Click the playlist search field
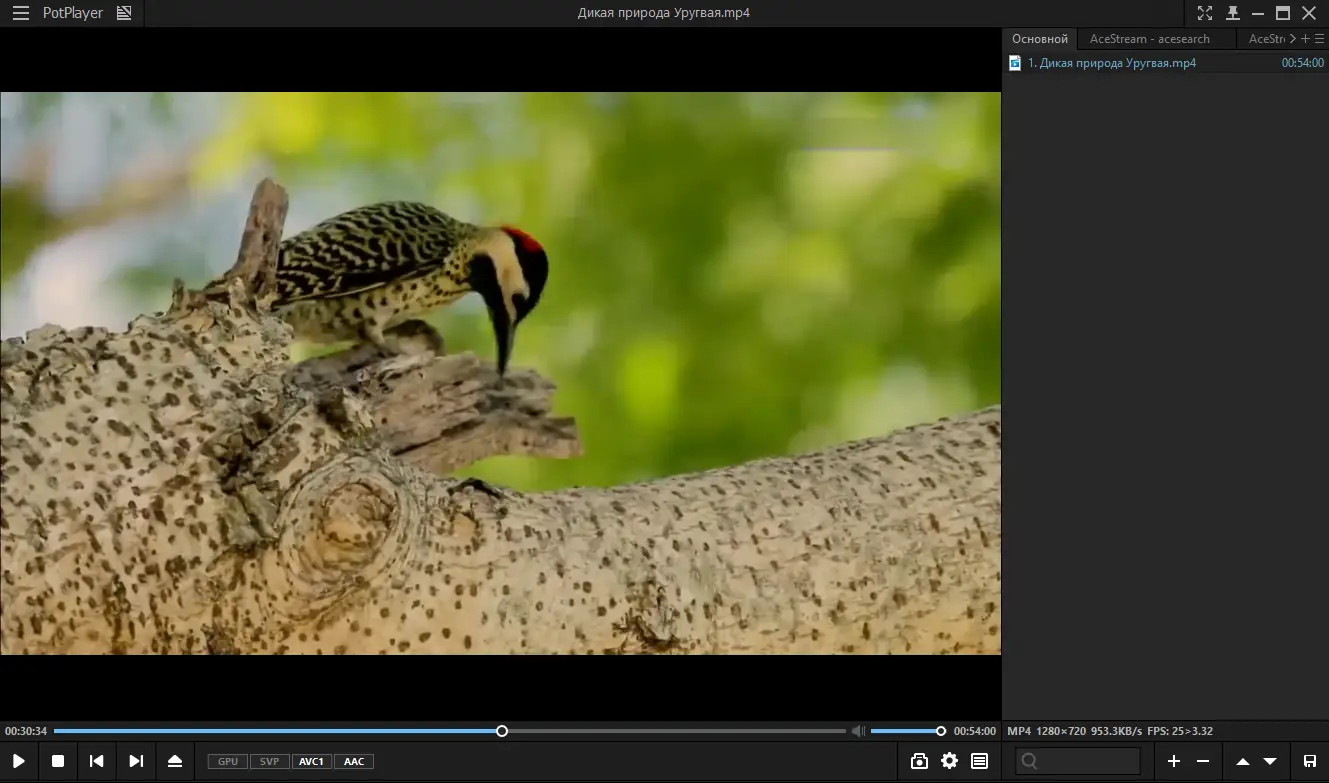 [1078, 761]
